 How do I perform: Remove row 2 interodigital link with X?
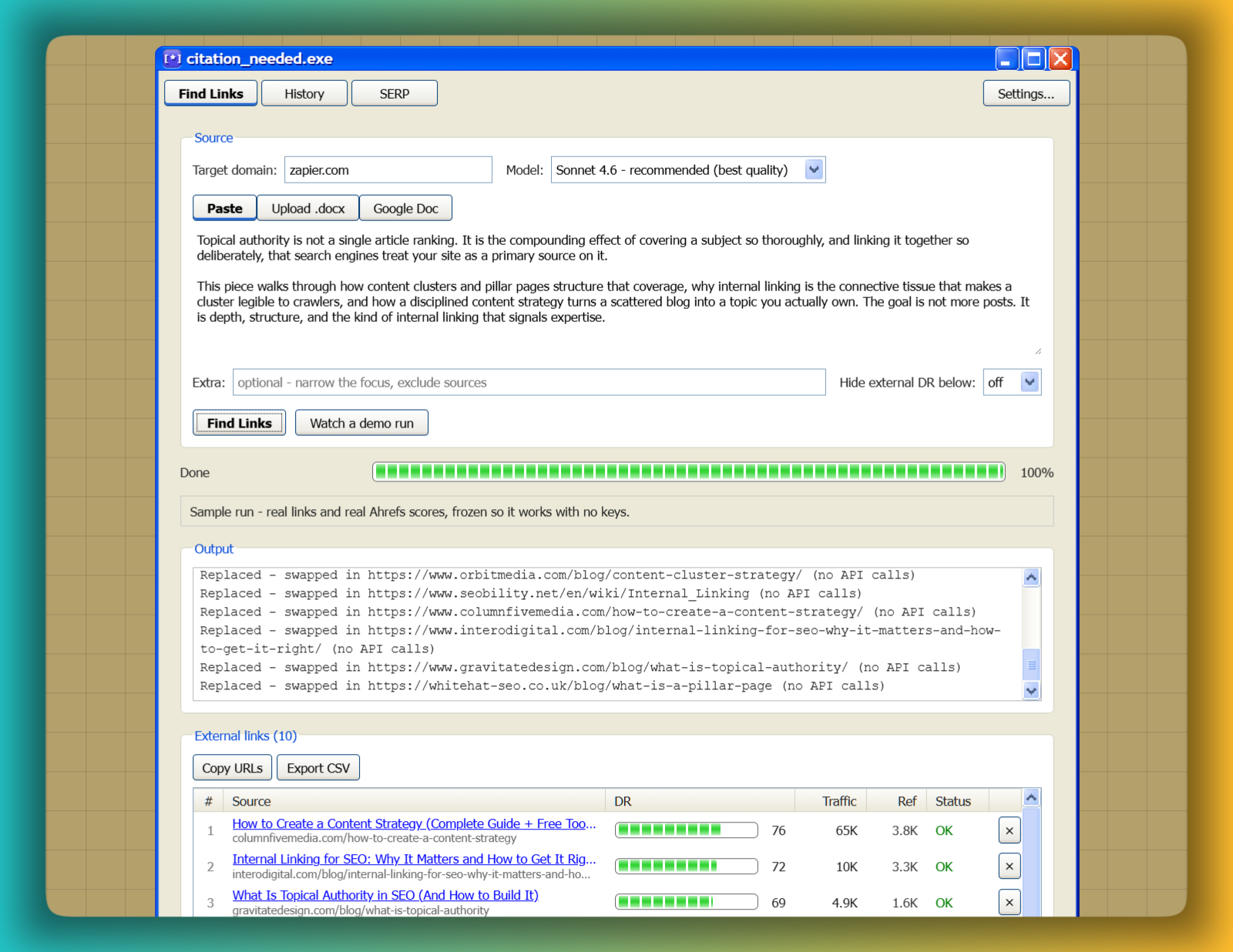pos(1010,867)
